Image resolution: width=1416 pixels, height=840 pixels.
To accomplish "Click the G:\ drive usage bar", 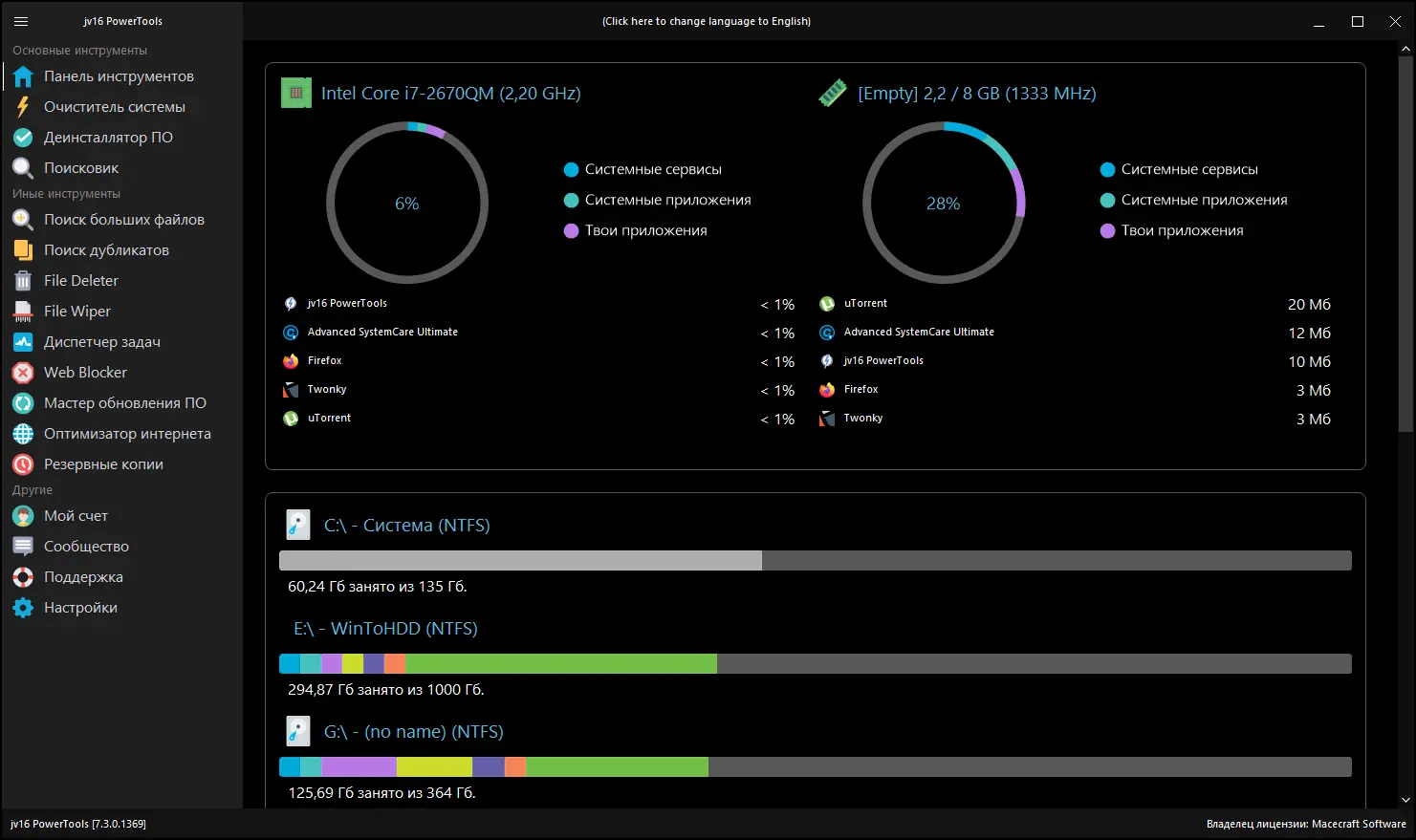I will [x=816, y=766].
